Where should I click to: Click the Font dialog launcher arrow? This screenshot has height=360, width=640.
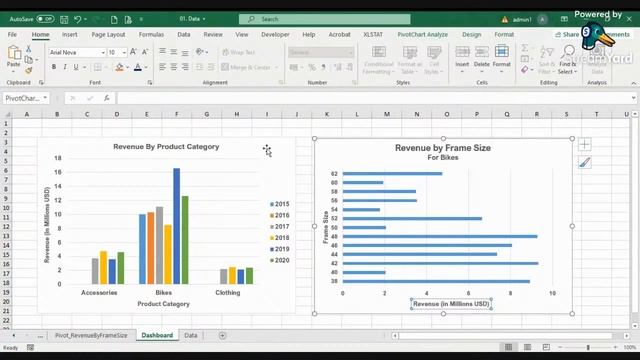[x=150, y=82]
